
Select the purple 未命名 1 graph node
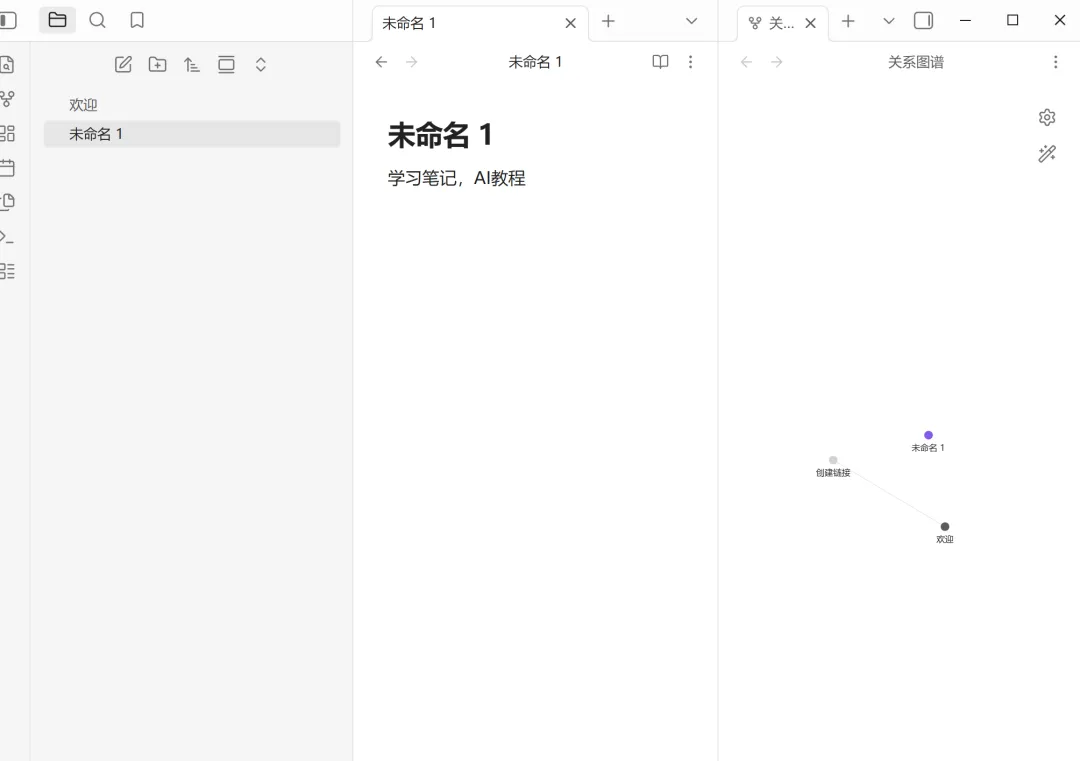coord(928,435)
